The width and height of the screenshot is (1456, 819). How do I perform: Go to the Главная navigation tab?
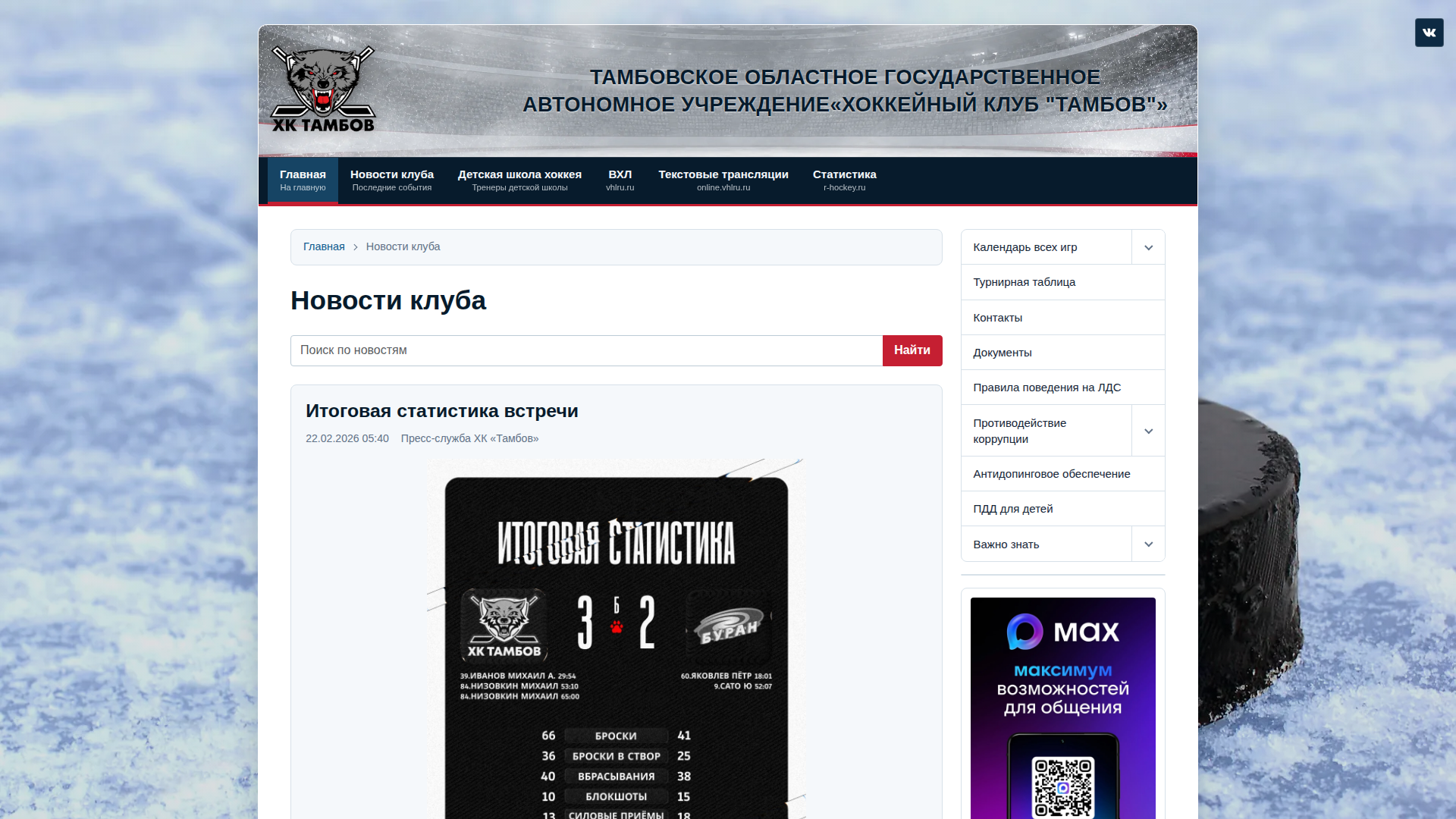tap(303, 180)
